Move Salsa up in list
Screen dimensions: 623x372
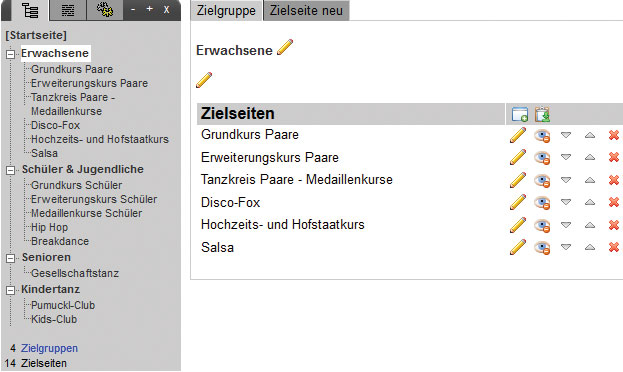pos(590,247)
